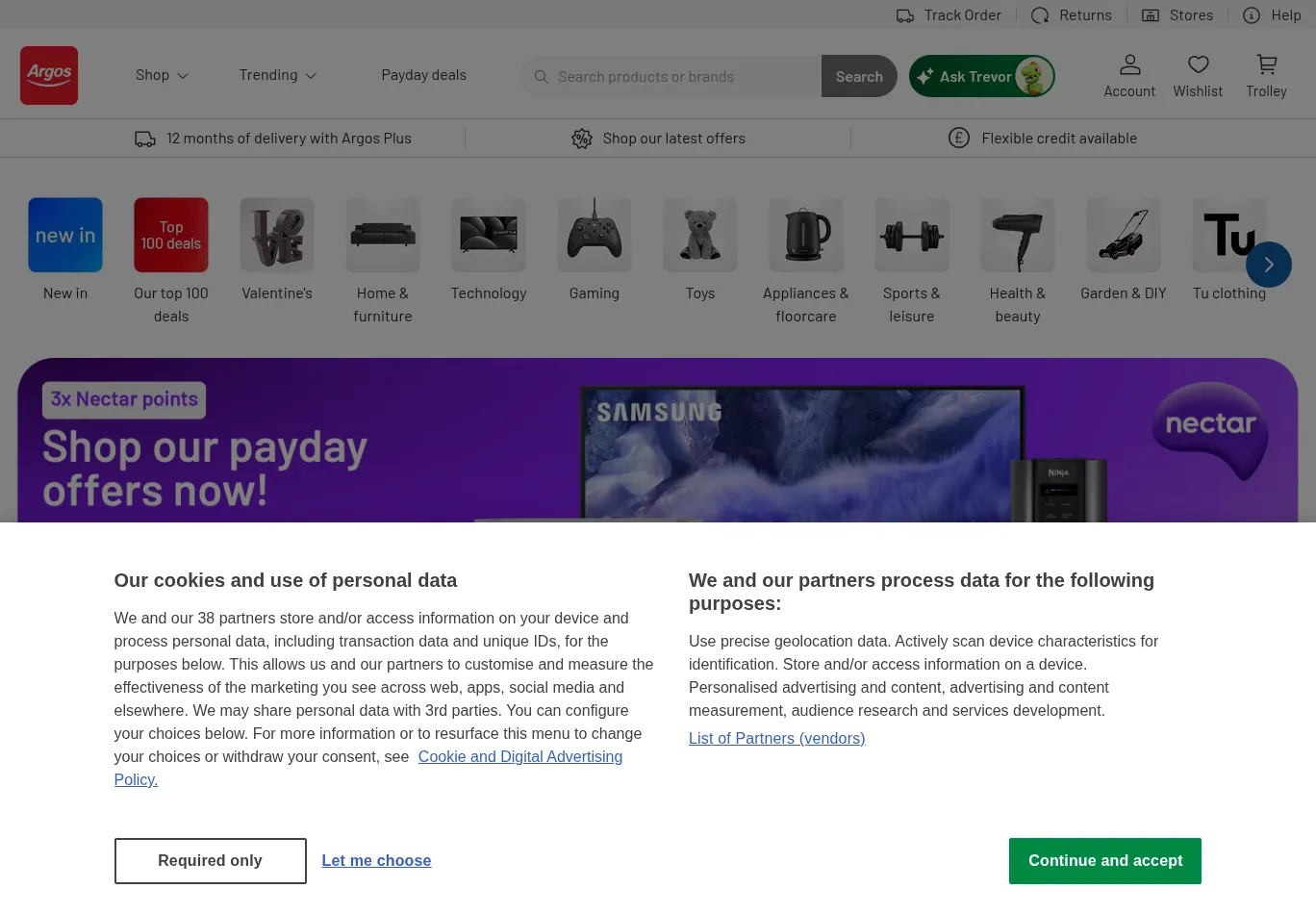Select the Garden & DIY lawnmower icon

point(1123,235)
